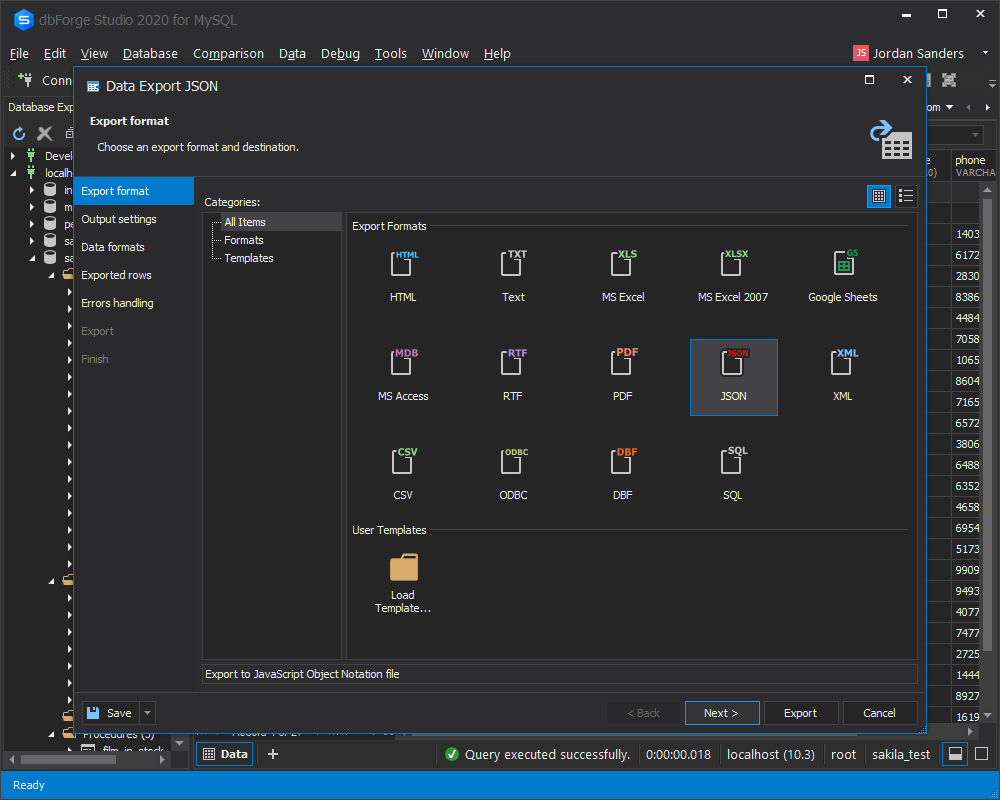Viewport: 1000px width, 800px height.
Task: Open the Debug menu
Action: [x=340, y=54]
